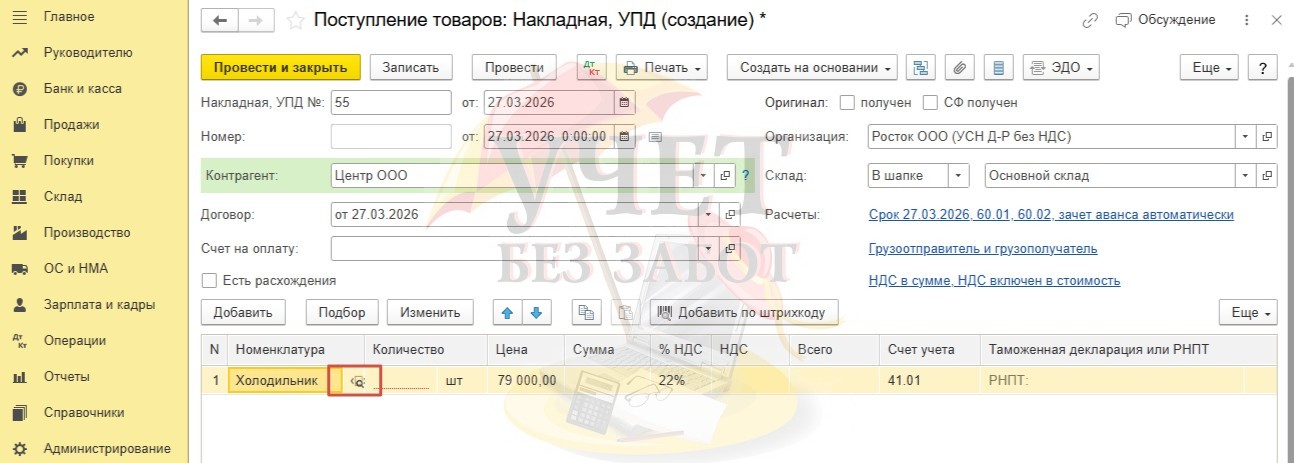Open the Контрагент dropdown arrow
1294x463 pixels.
[706, 175]
